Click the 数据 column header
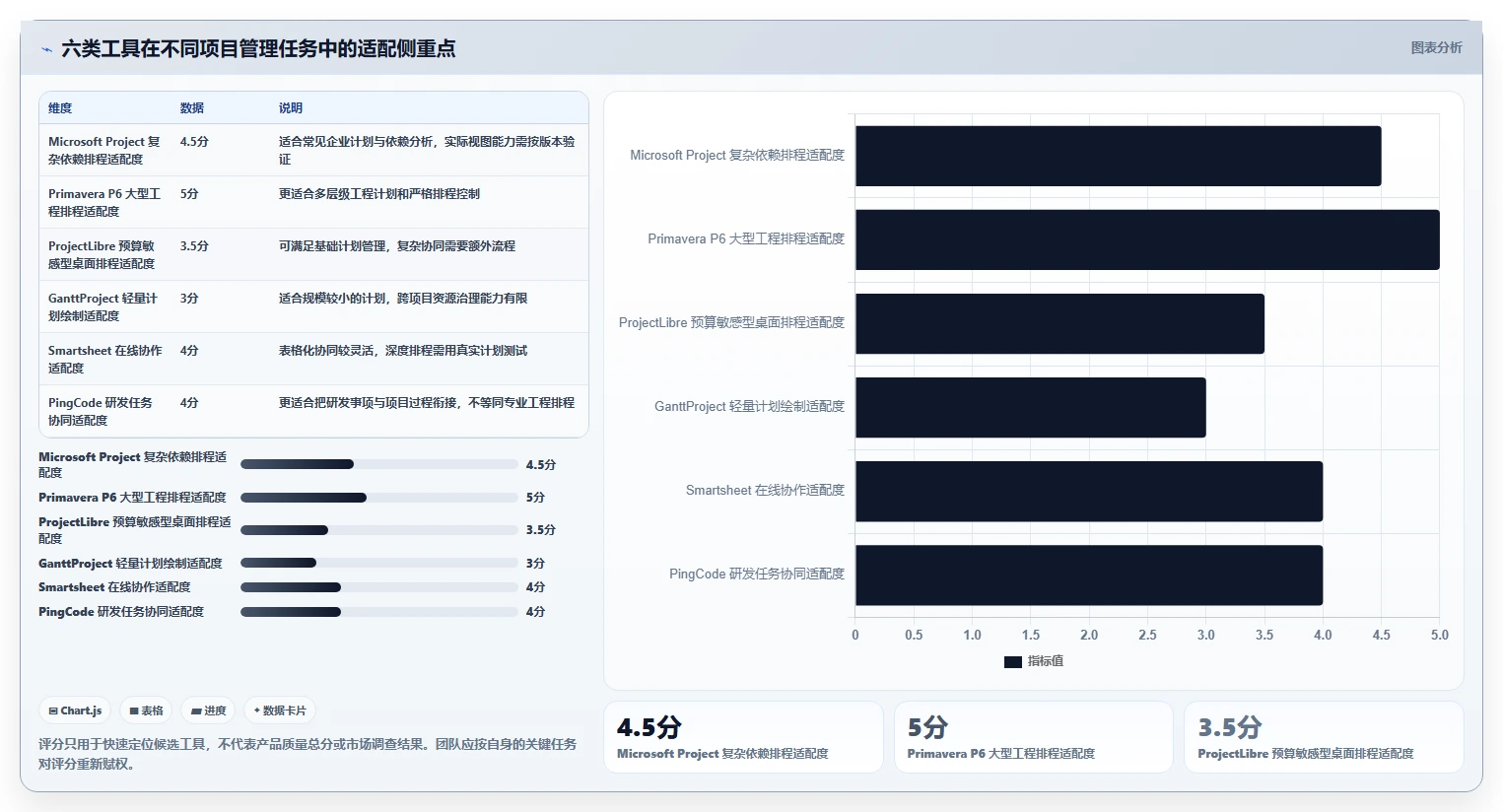Viewport: 1503px width, 812px height. (x=192, y=108)
